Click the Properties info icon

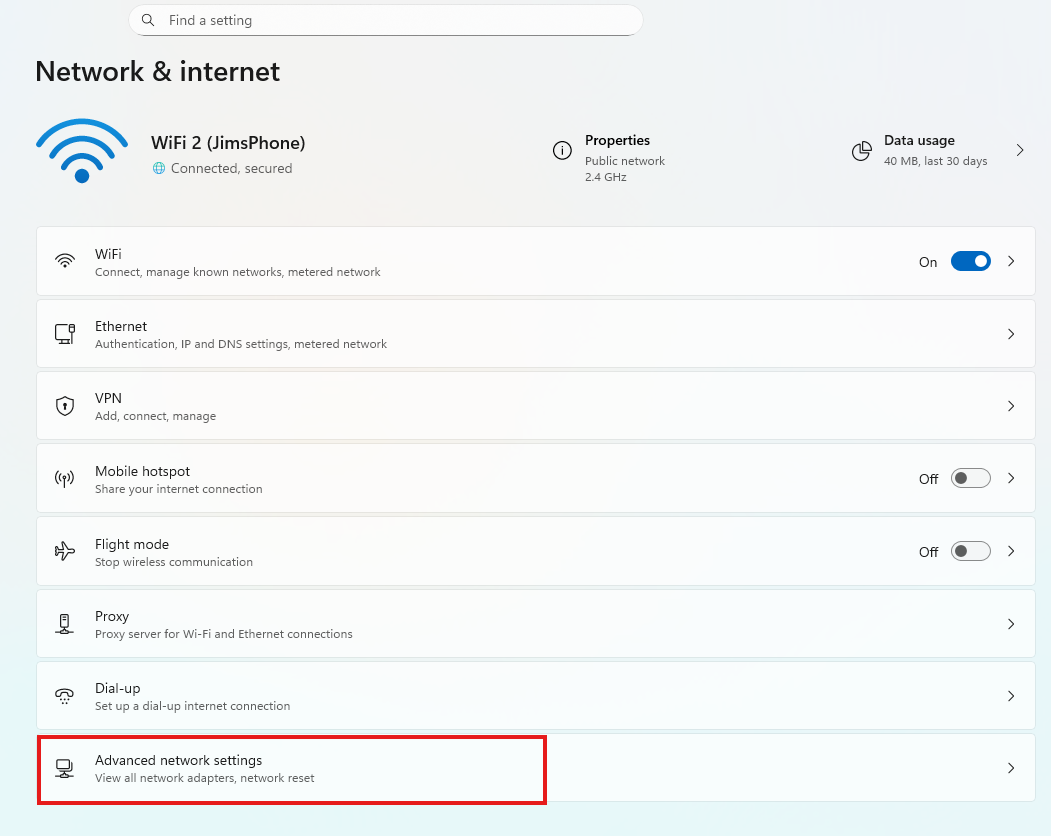click(x=562, y=150)
